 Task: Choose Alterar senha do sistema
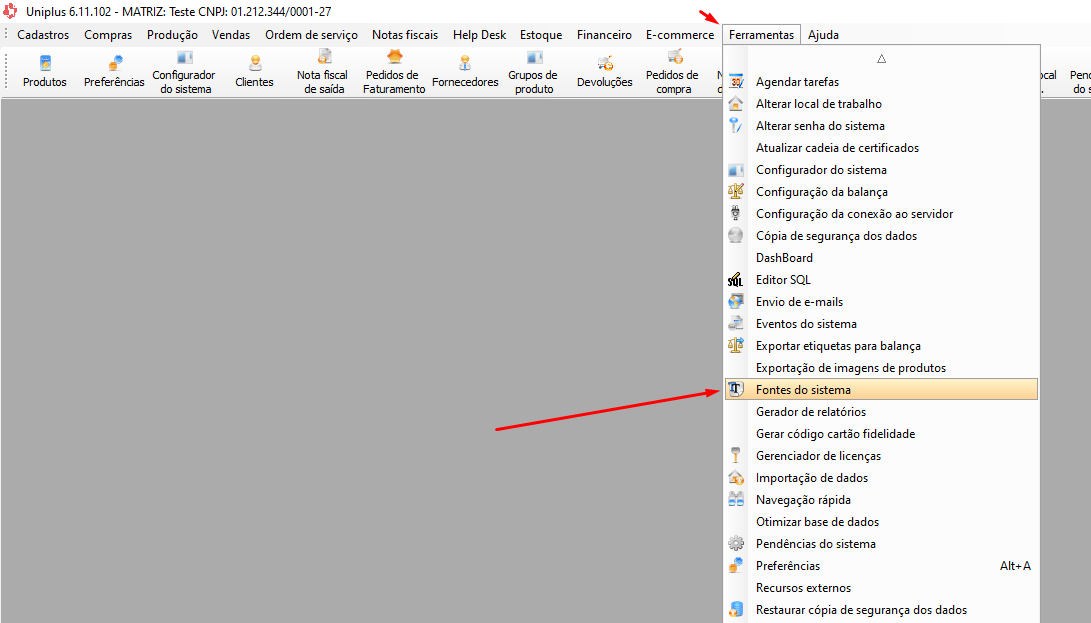882,126
